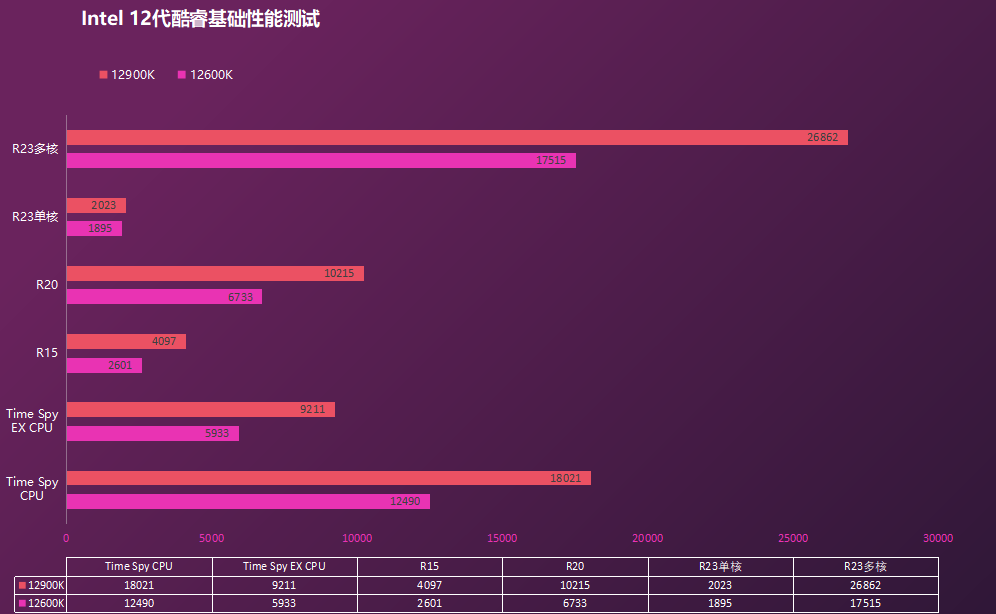
Task: Click the chart title Intel 12代酷睿基础性能测试
Action: coord(200,18)
